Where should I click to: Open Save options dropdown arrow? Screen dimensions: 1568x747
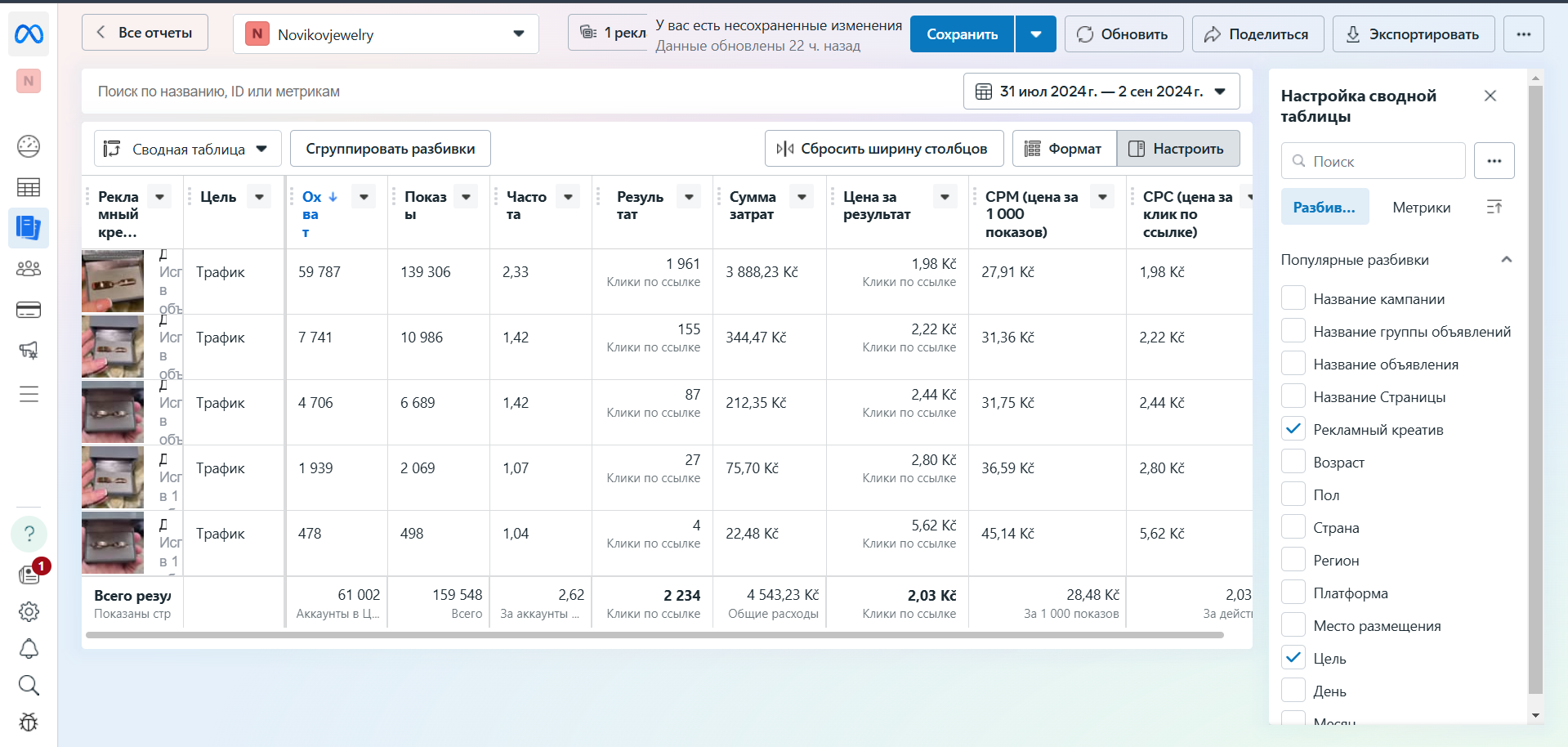(x=1036, y=34)
